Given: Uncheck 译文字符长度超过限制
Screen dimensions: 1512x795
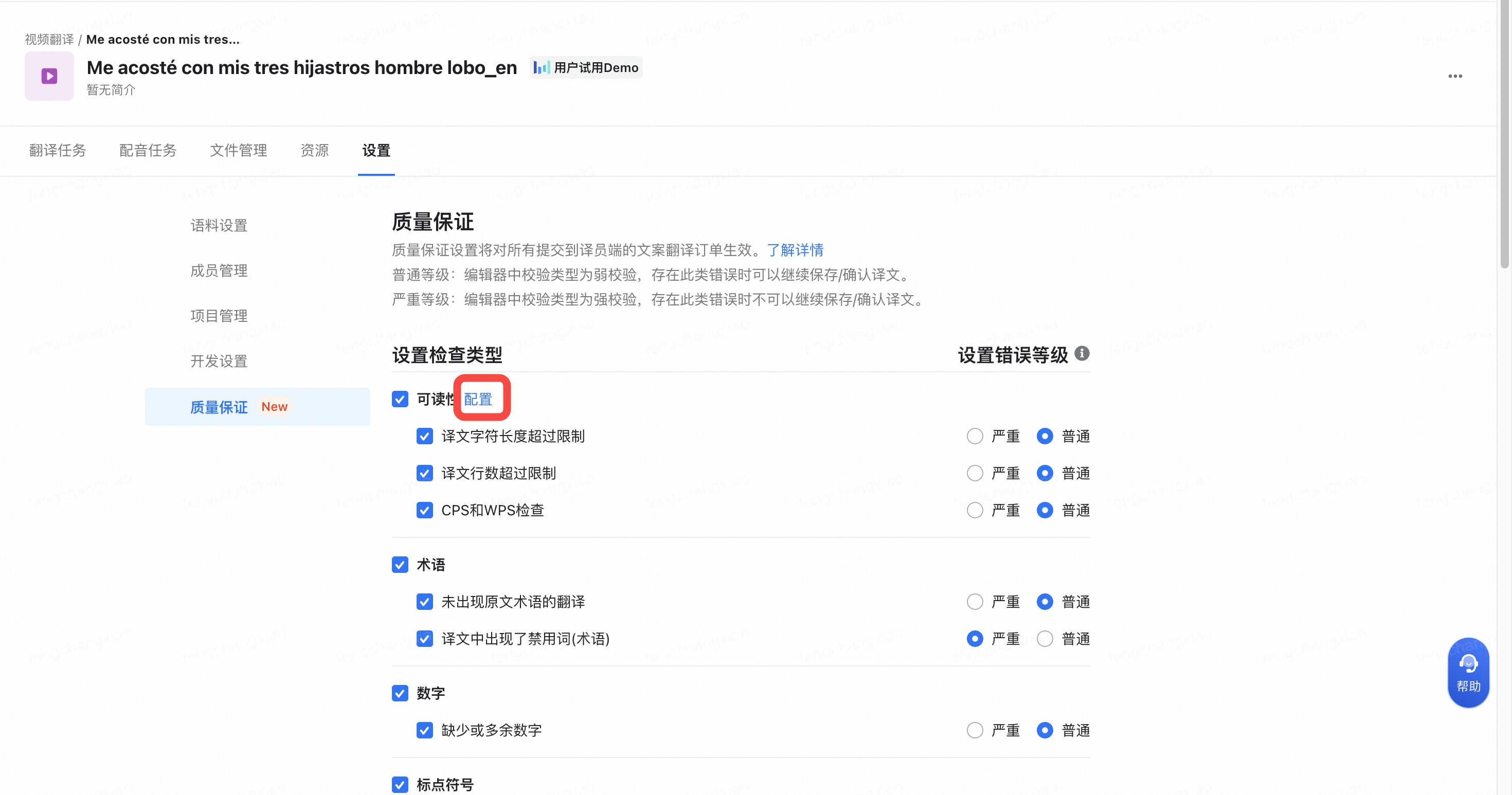Looking at the screenshot, I should click(x=424, y=436).
